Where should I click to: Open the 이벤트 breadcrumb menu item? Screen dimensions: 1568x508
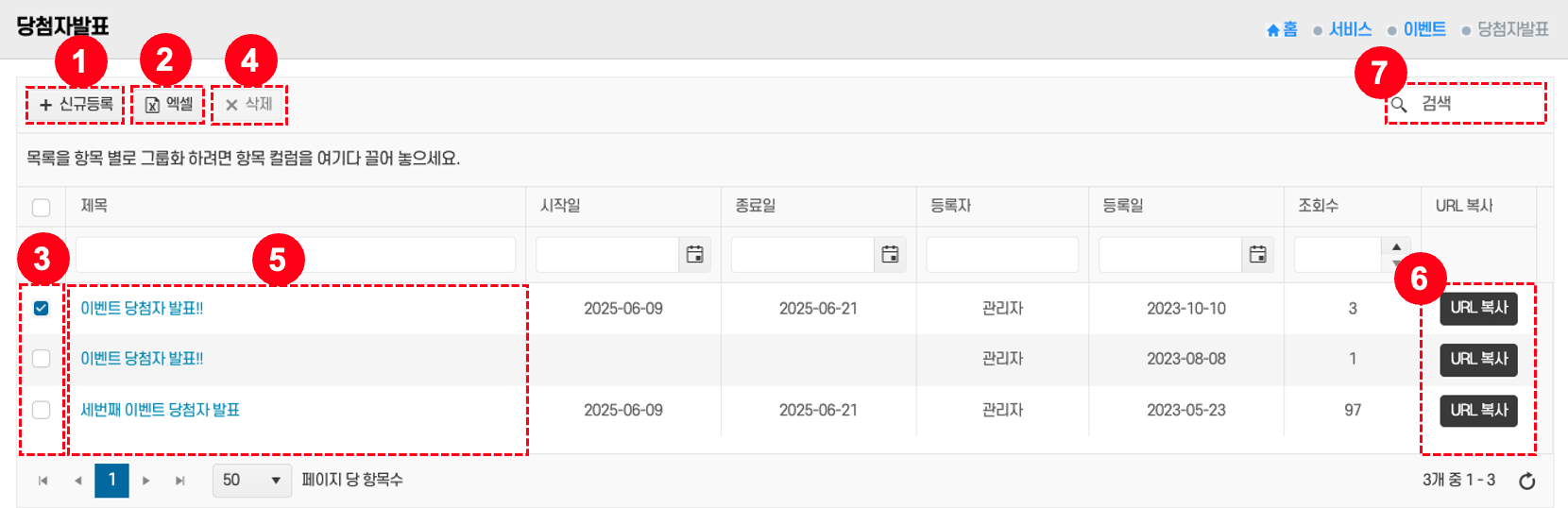[1424, 29]
